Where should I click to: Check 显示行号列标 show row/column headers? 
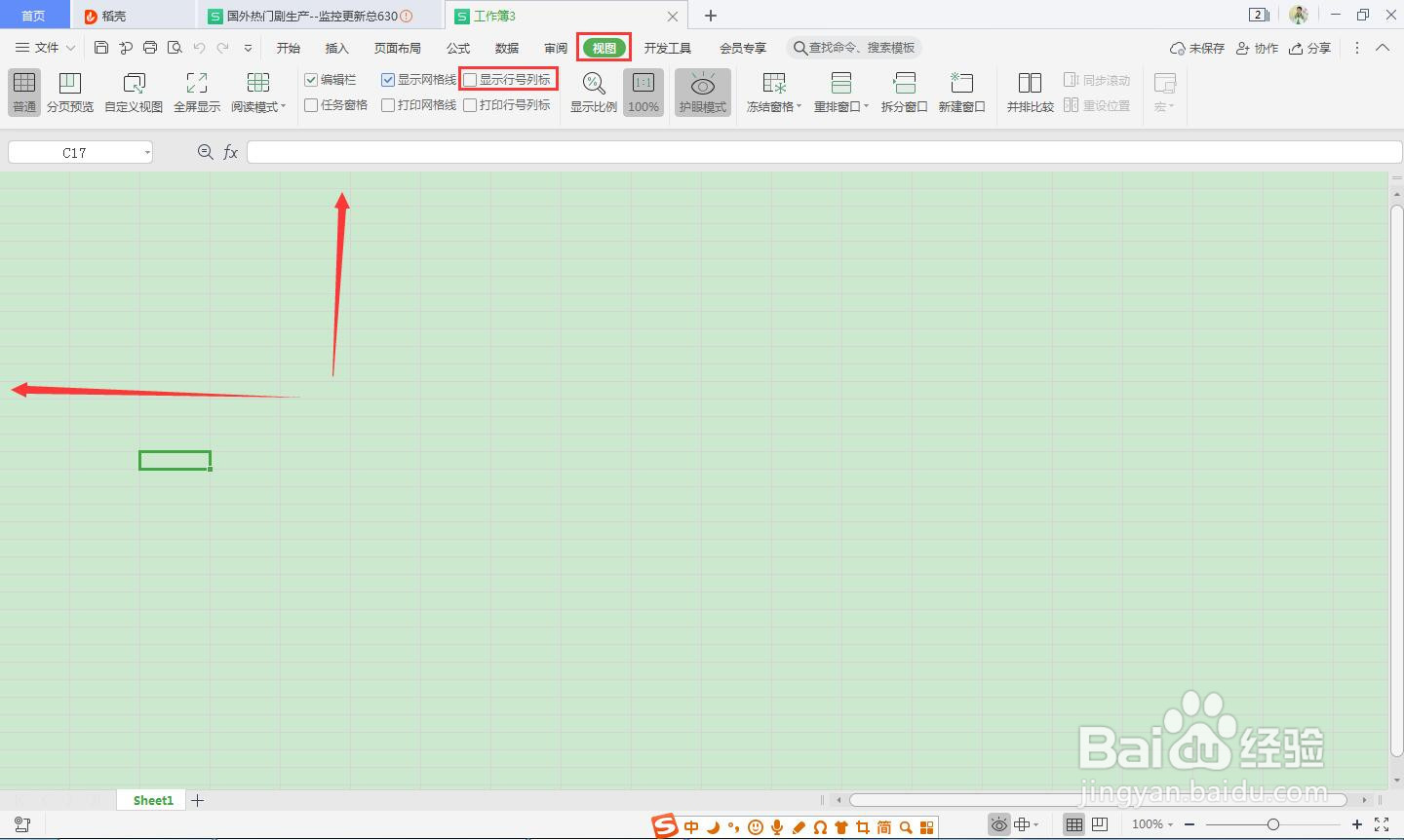pyautogui.click(x=470, y=80)
